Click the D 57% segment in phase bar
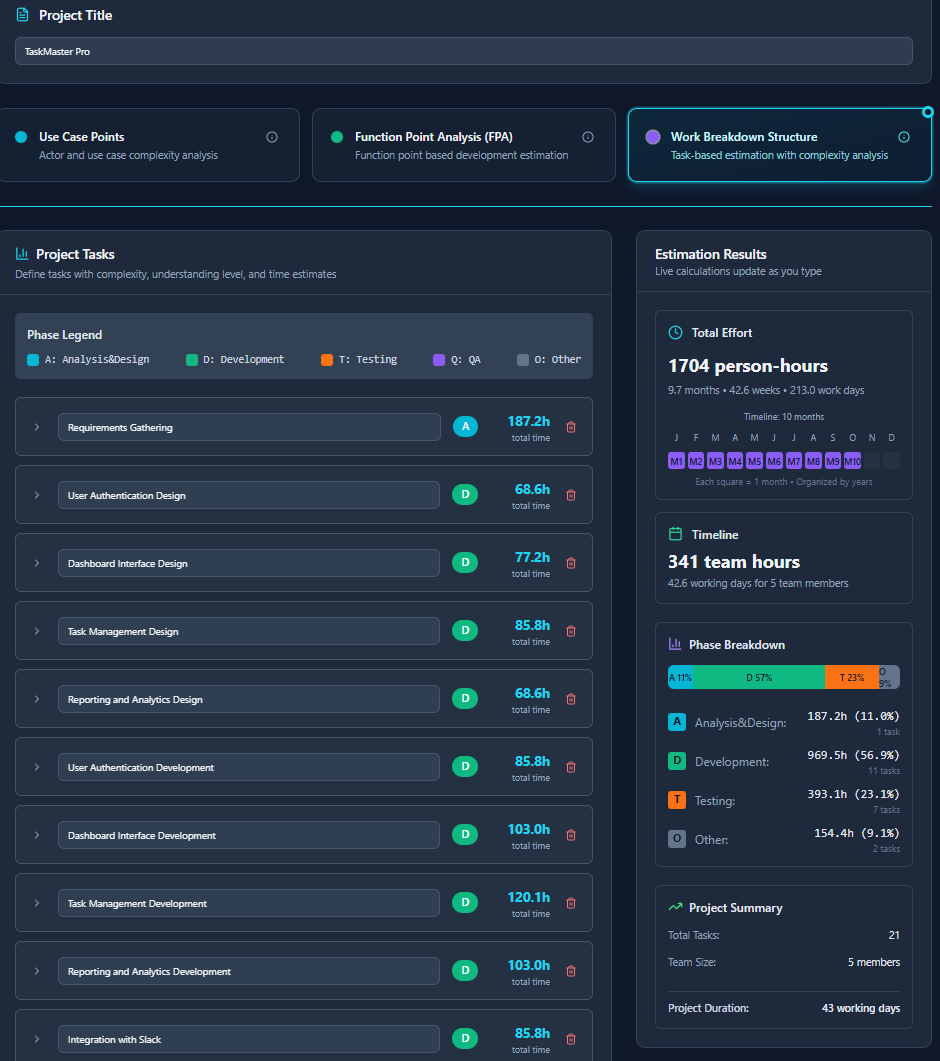 [x=759, y=677]
